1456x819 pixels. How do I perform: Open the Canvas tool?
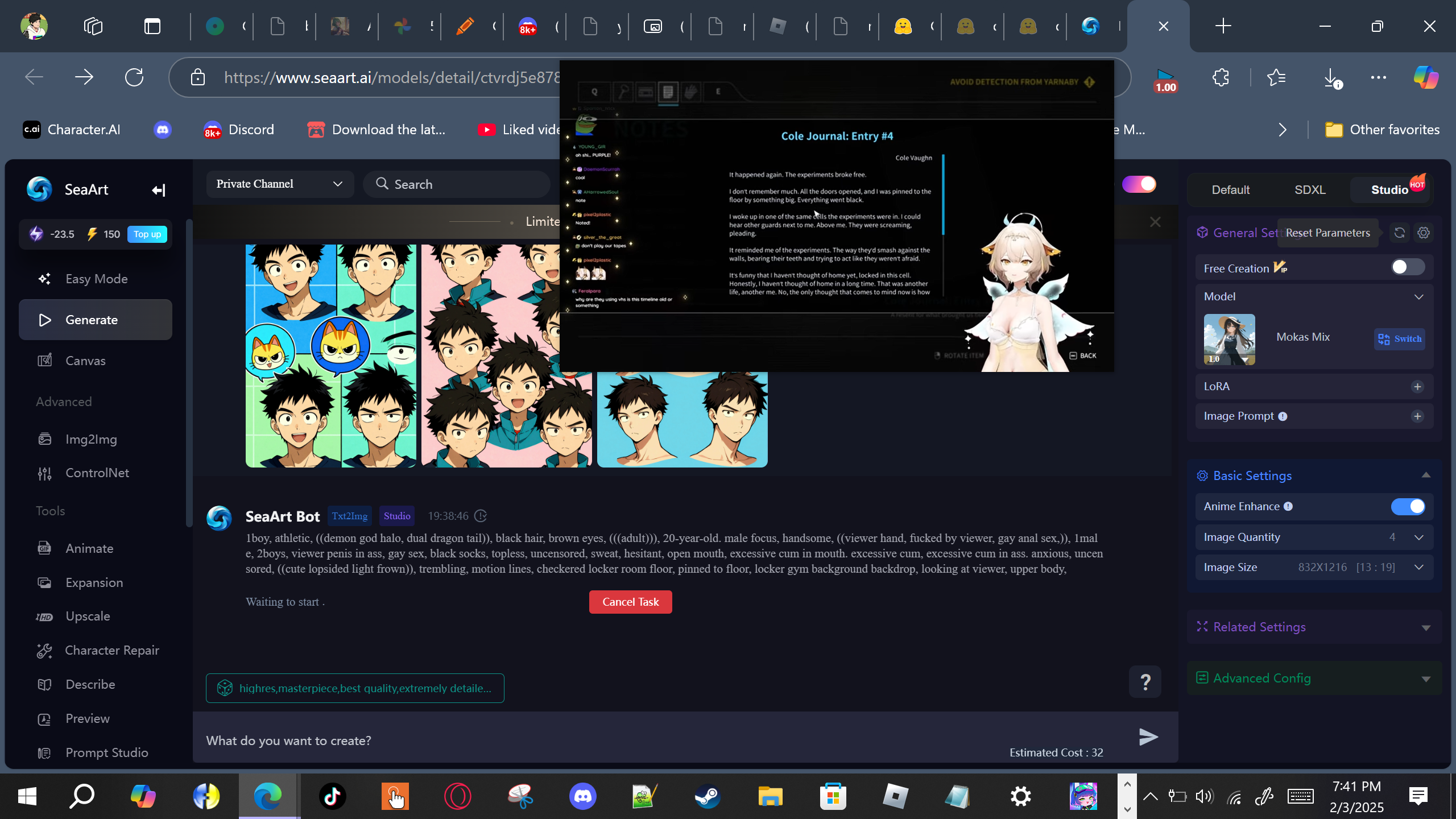point(96,361)
